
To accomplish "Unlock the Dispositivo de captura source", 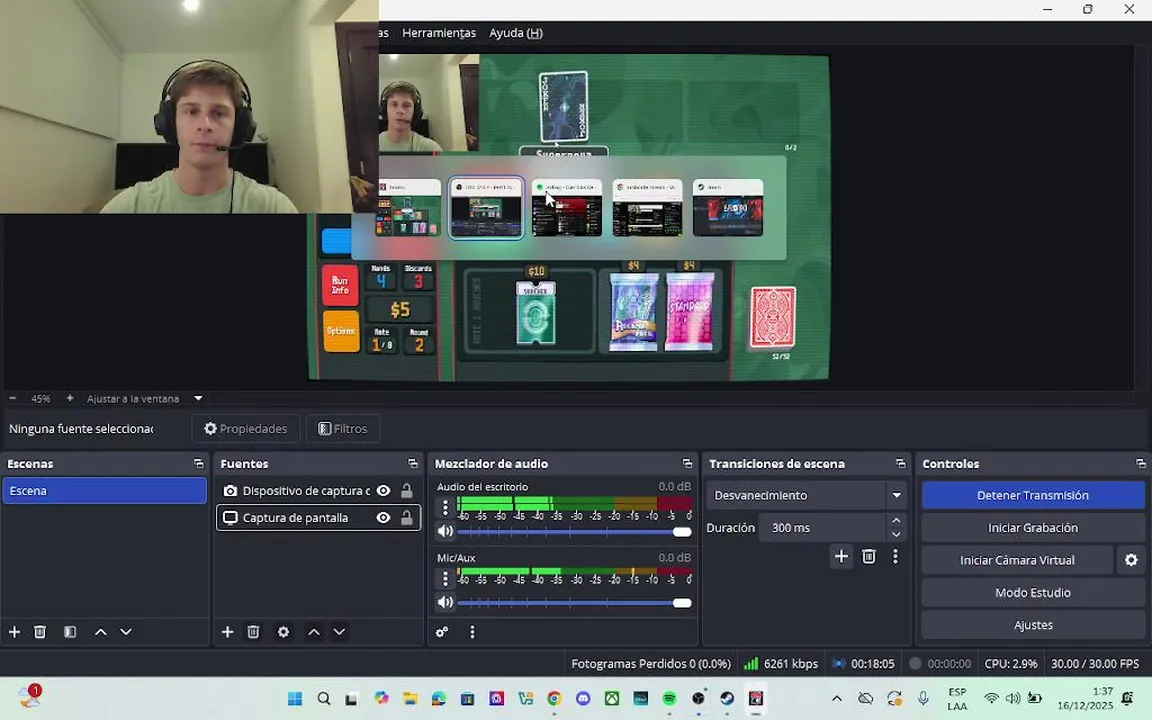I will [406, 491].
